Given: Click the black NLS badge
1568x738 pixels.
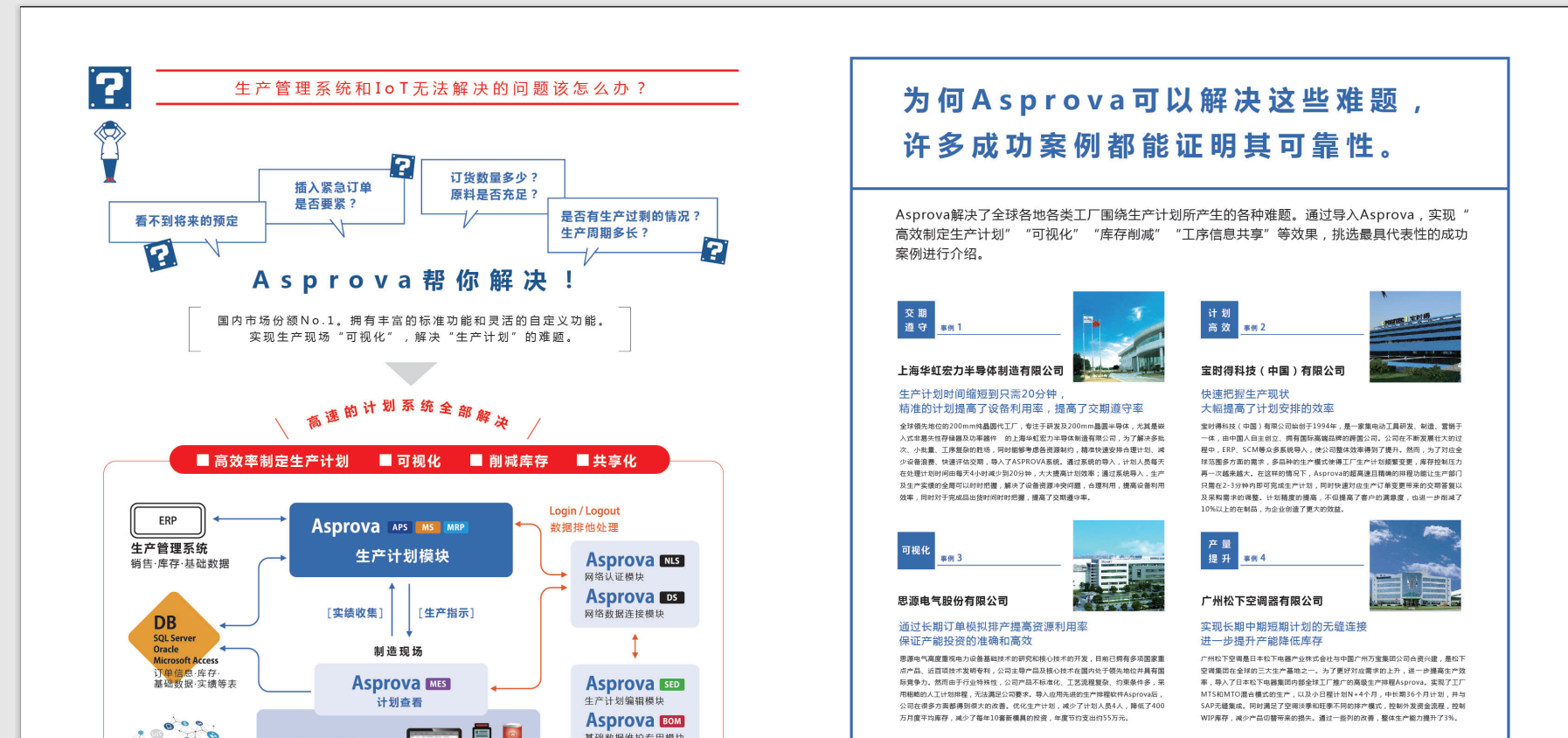Looking at the screenshot, I should coord(672,561).
